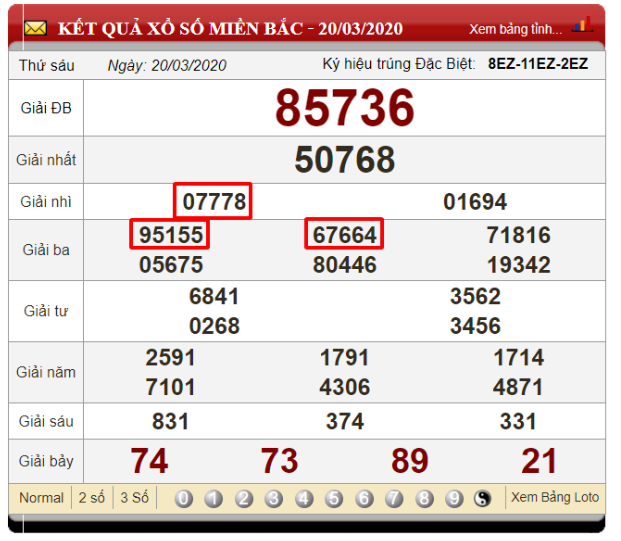Open the Xem Bảng Loto link
Viewport: 621px width, 541px height.
click(554, 498)
